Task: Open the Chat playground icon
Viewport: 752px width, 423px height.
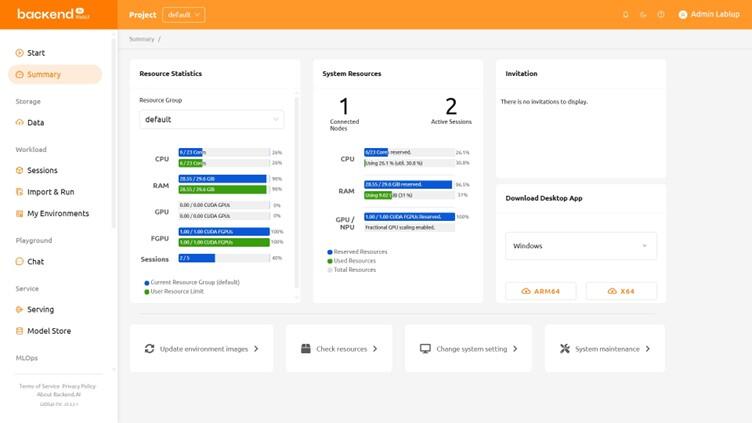Action: (19, 261)
